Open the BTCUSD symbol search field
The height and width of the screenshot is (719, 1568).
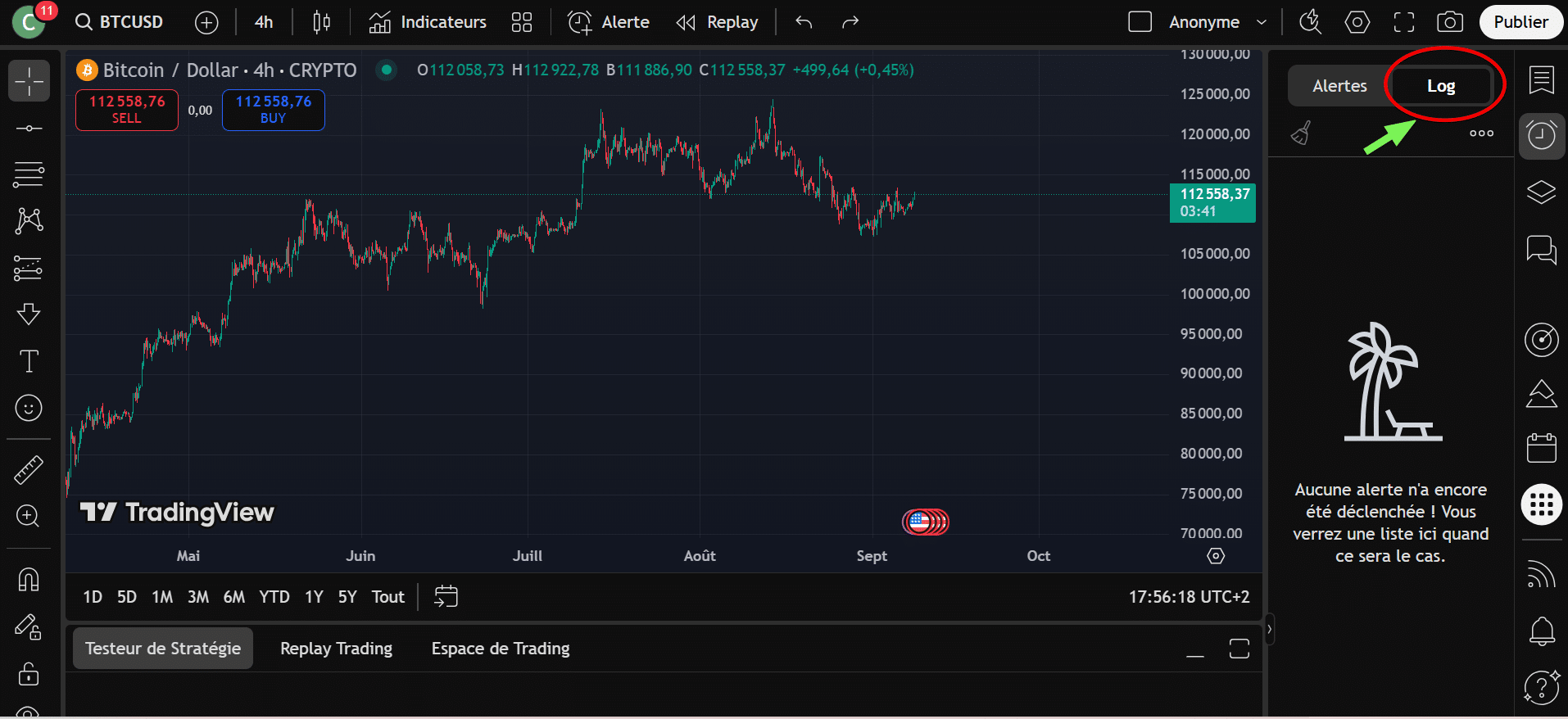pos(120,22)
